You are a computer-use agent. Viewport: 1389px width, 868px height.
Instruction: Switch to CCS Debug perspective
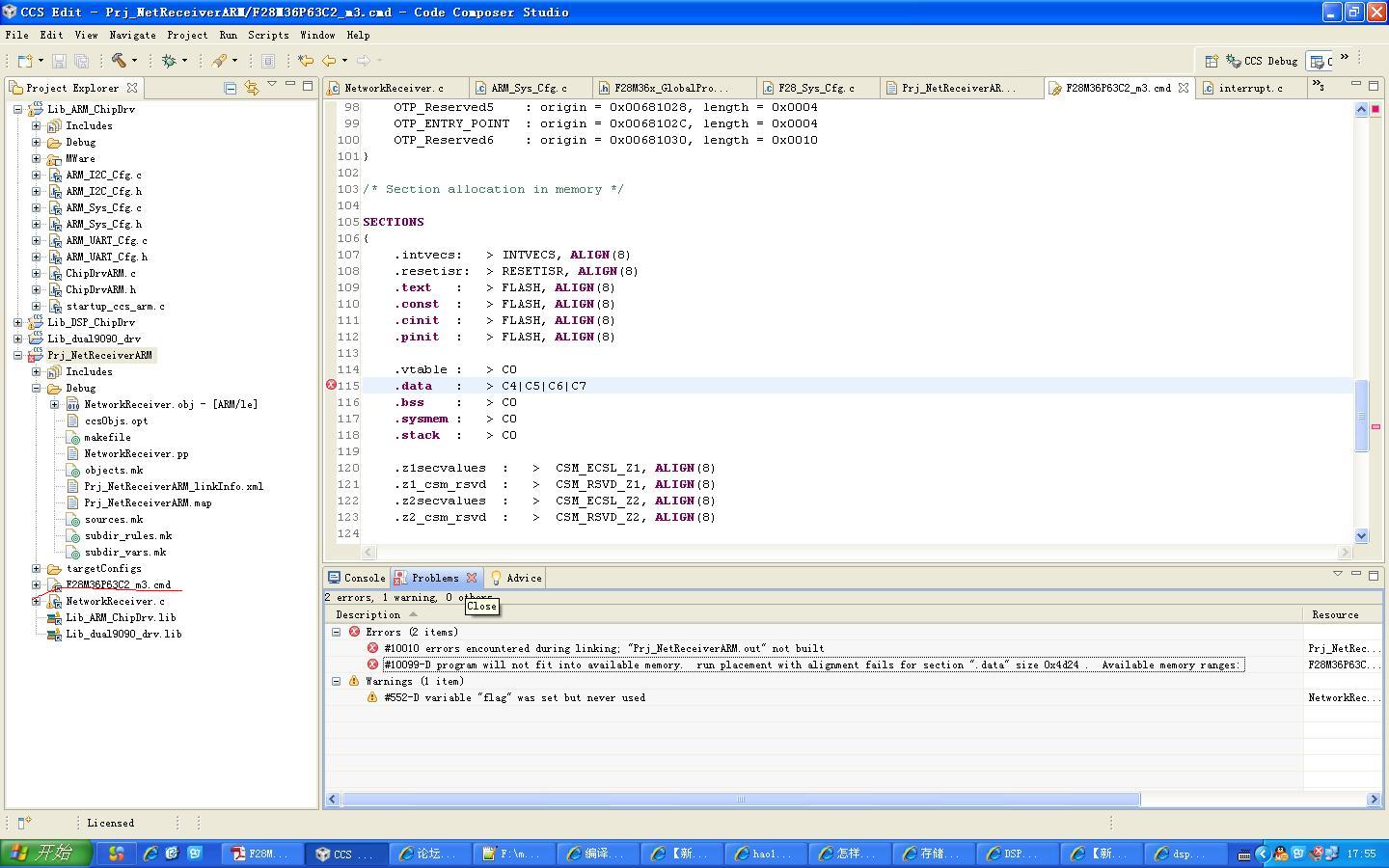point(1262,61)
